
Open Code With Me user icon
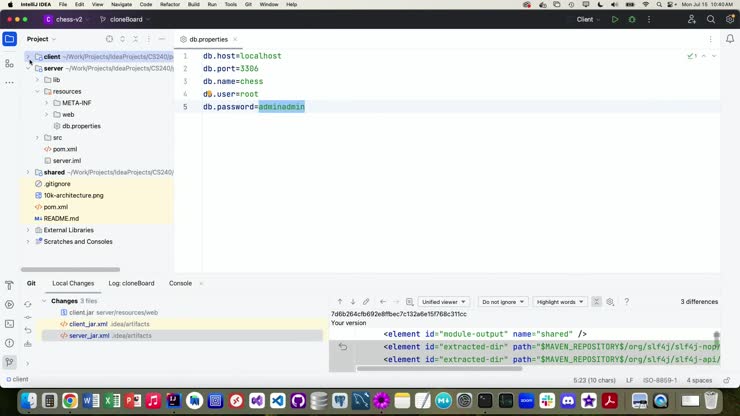point(691,19)
